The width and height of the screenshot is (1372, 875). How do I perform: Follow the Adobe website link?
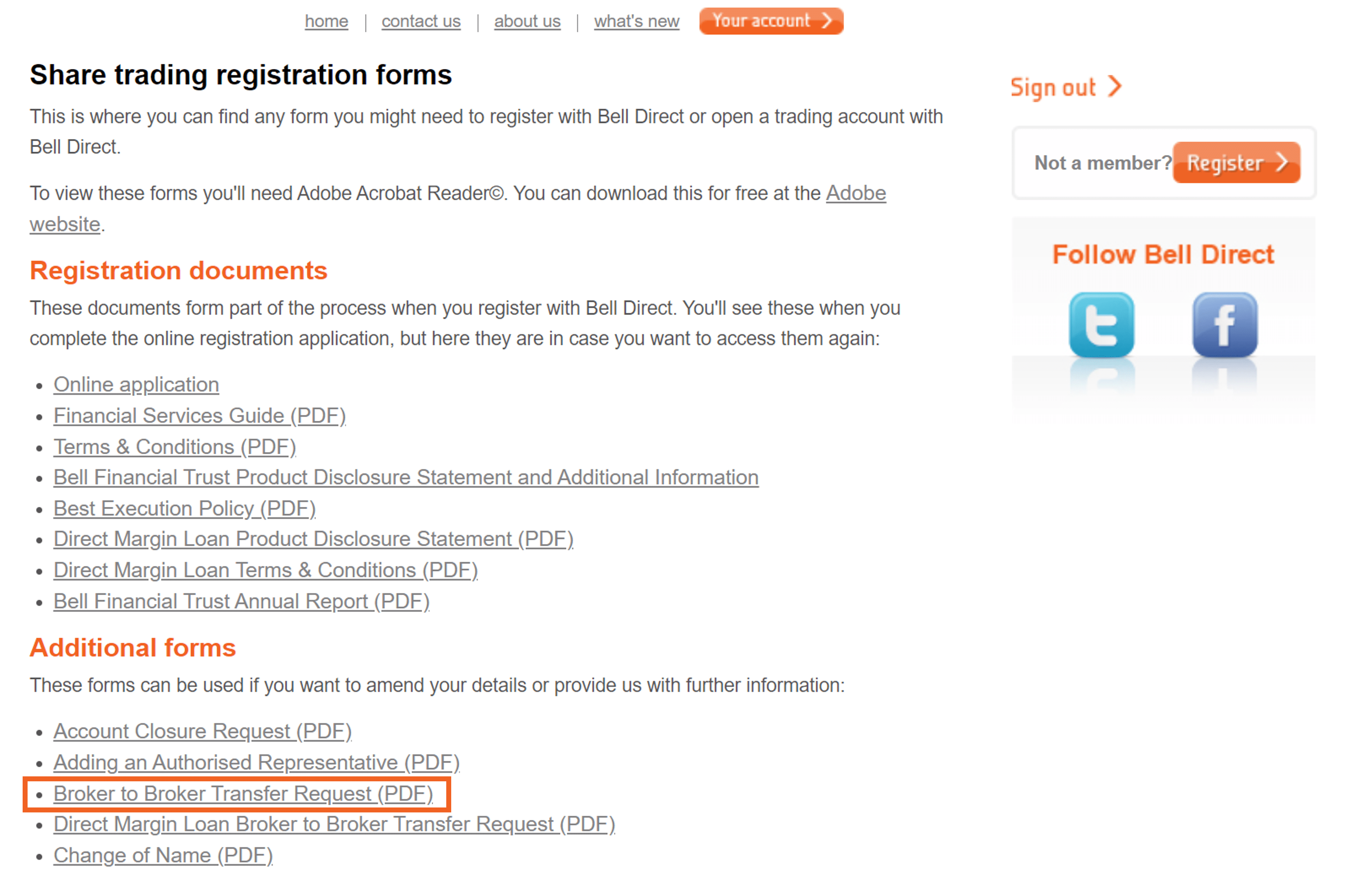point(856,194)
